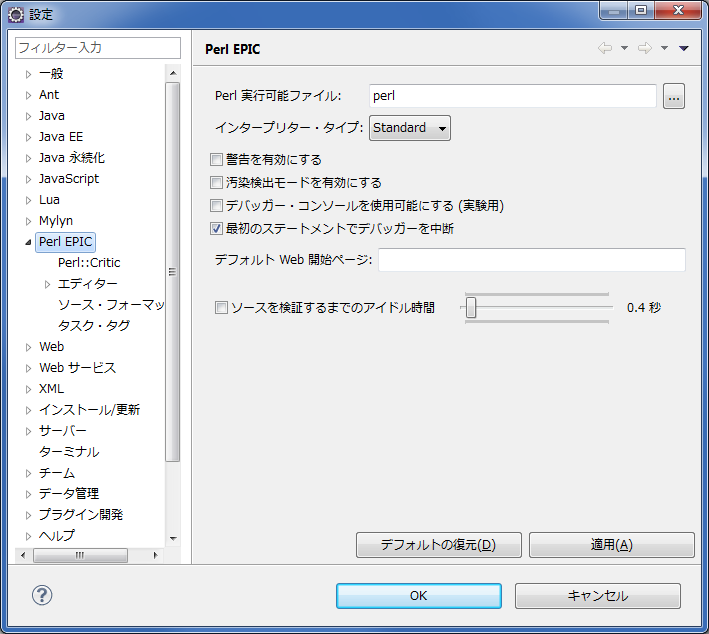
Task: Open the forward history dropdown arrow
Action: (x=664, y=48)
